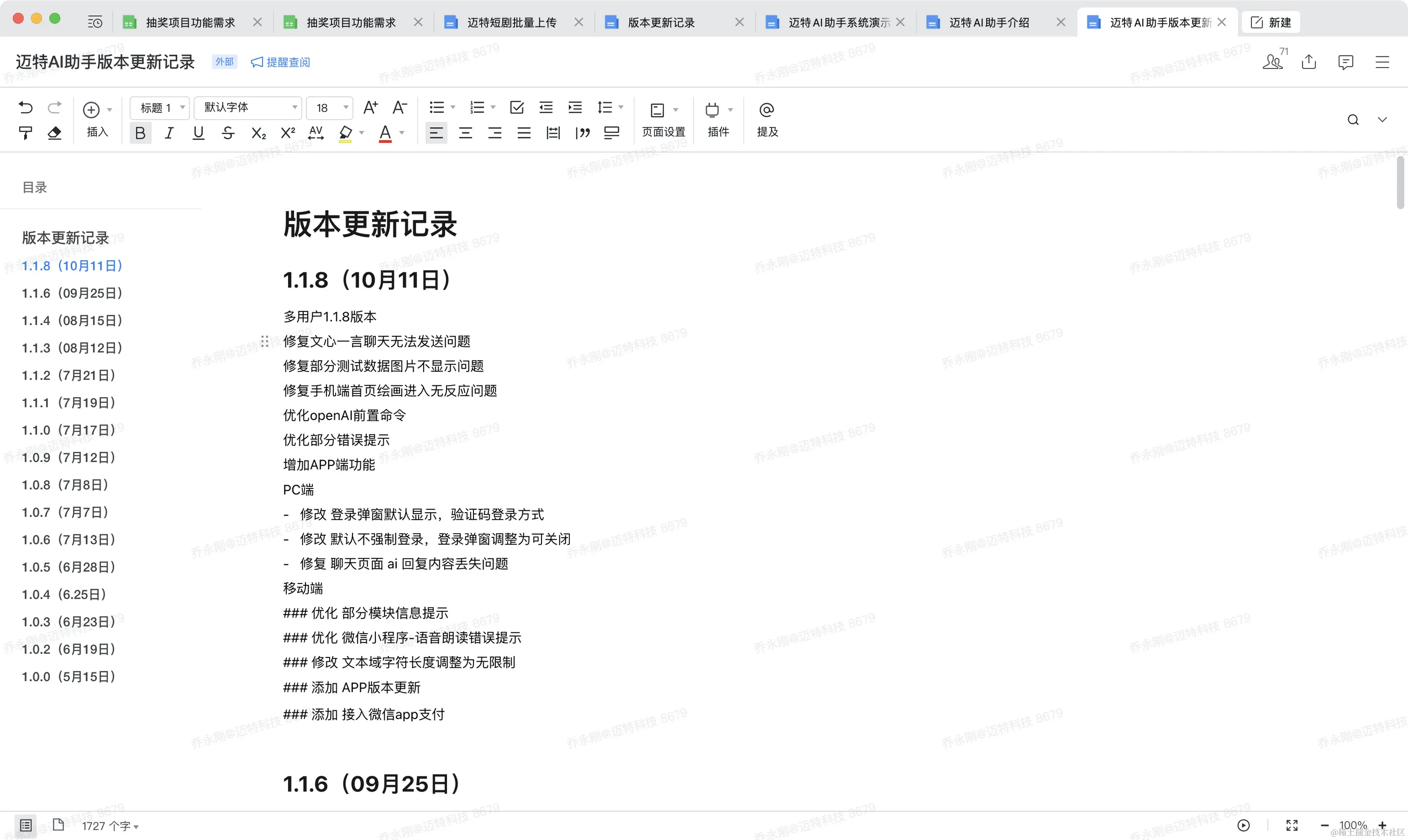
Task: Open the share/export icon
Action: 1308,62
